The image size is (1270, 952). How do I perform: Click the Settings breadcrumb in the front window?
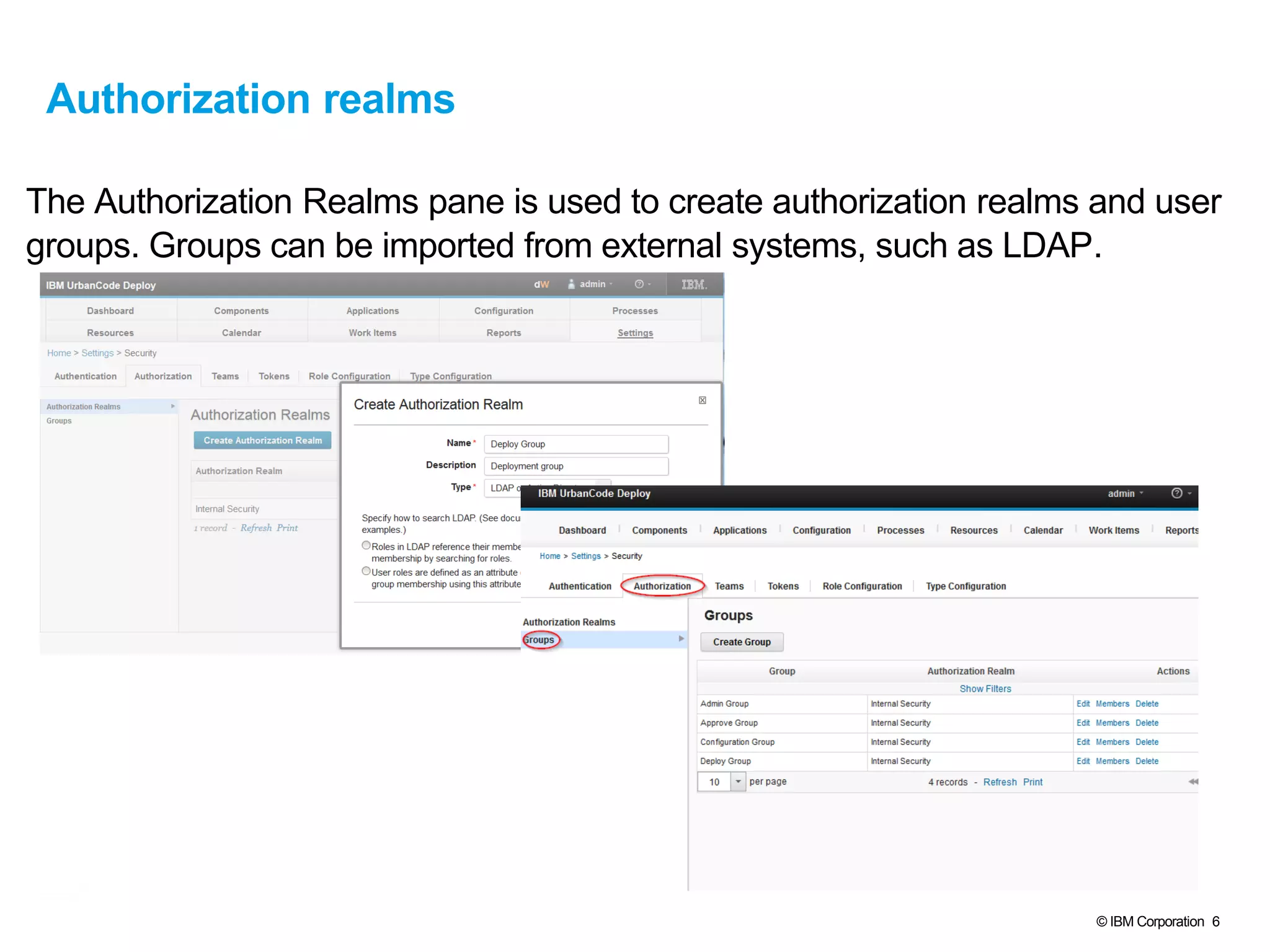click(585, 556)
